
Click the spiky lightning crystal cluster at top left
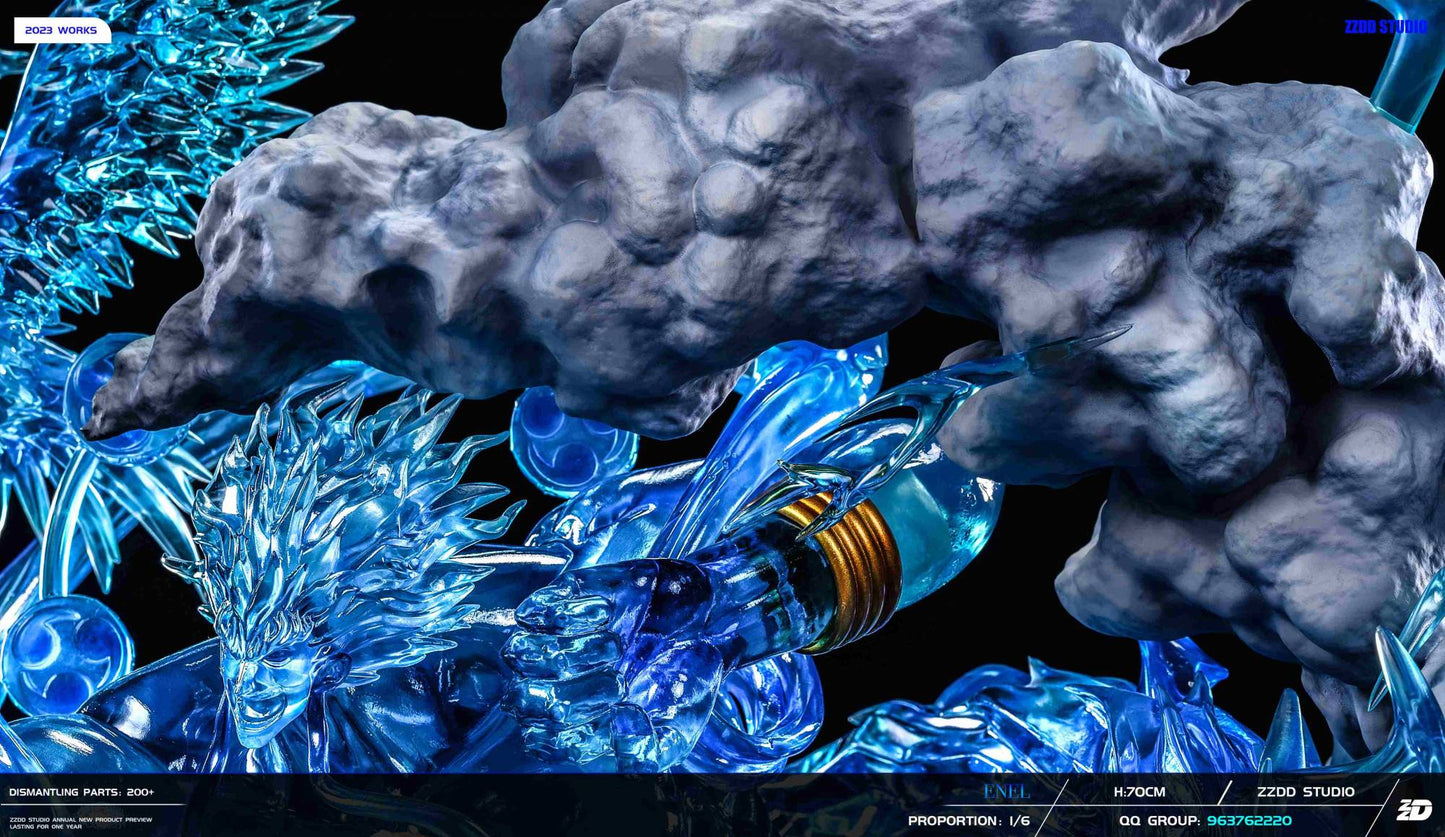pos(150,110)
